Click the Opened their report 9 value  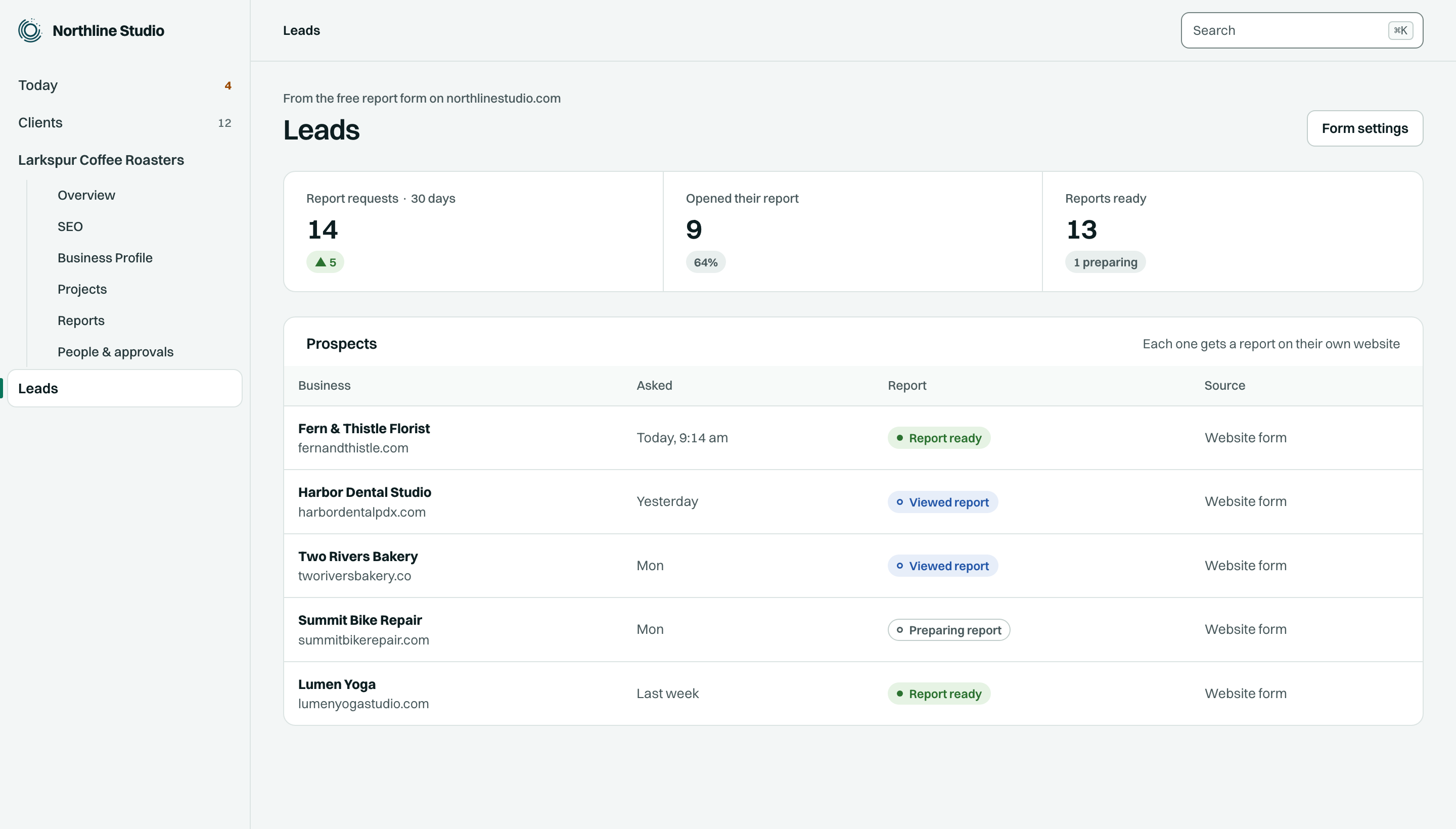pos(694,229)
